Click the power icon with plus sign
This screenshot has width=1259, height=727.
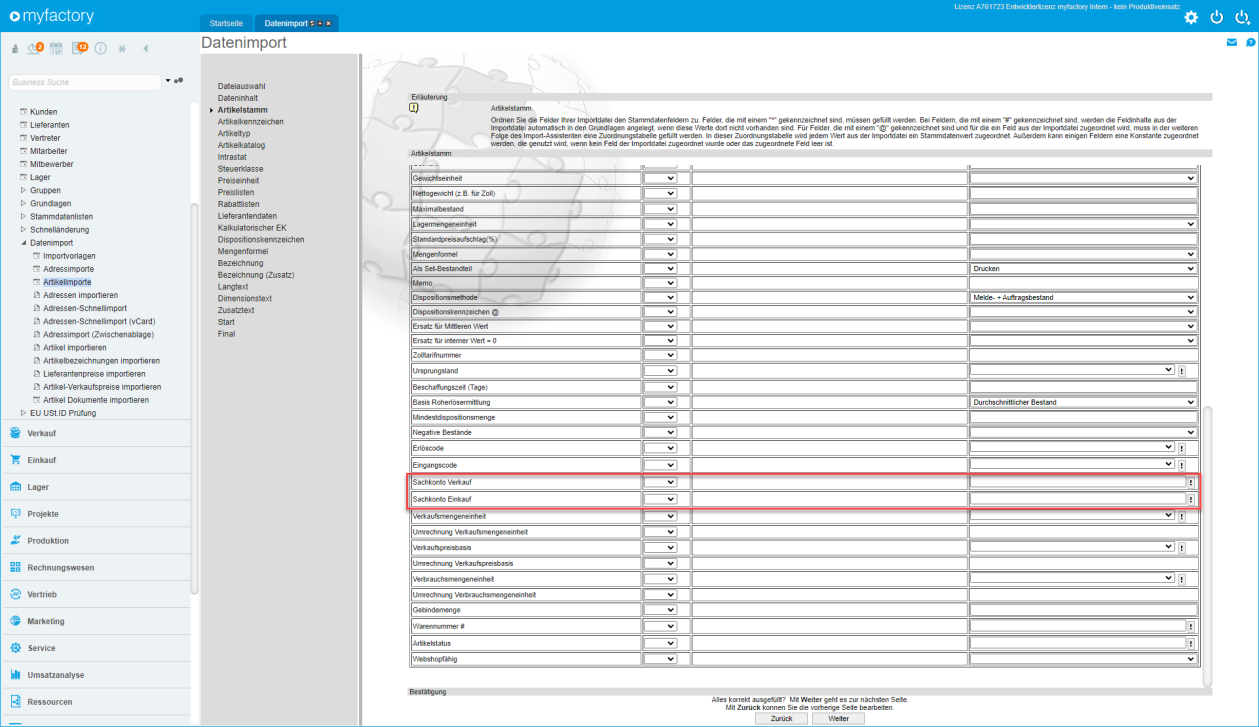1242,18
